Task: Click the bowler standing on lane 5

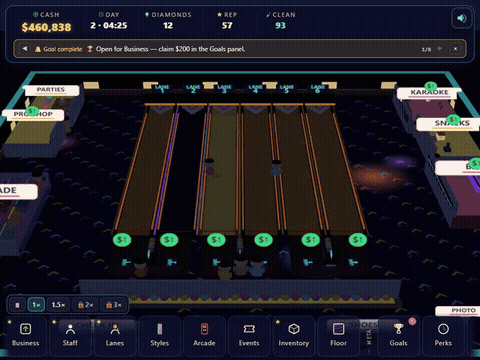Action: (276, 168)
